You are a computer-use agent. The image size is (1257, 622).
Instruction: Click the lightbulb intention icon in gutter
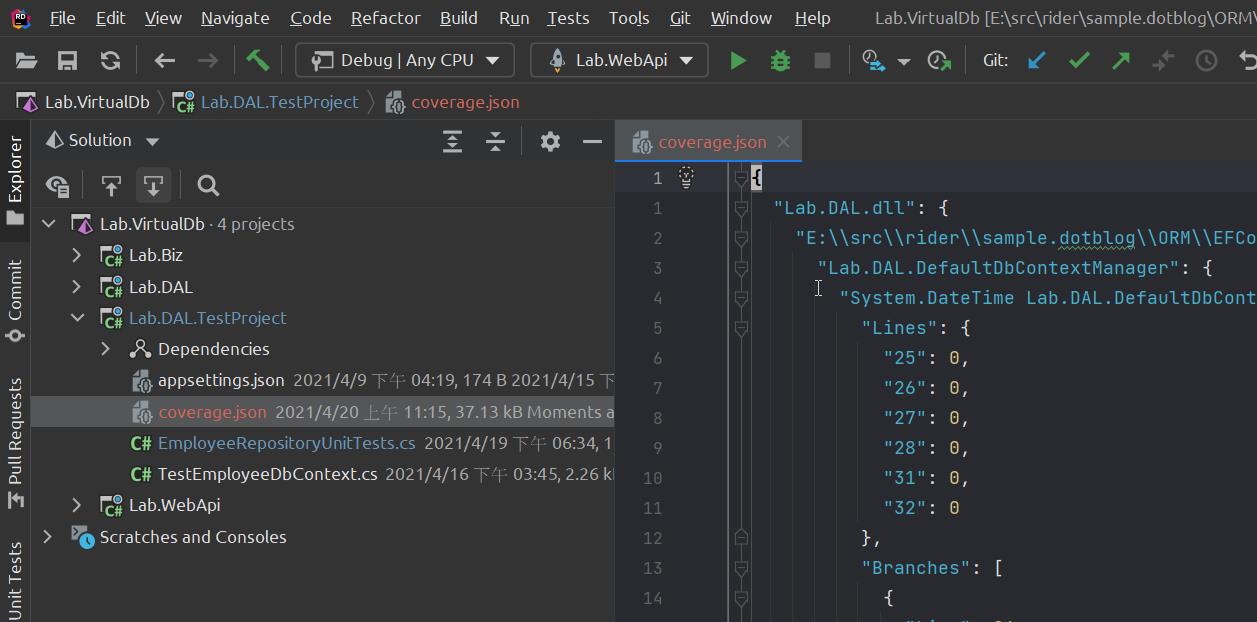(686, 177)
